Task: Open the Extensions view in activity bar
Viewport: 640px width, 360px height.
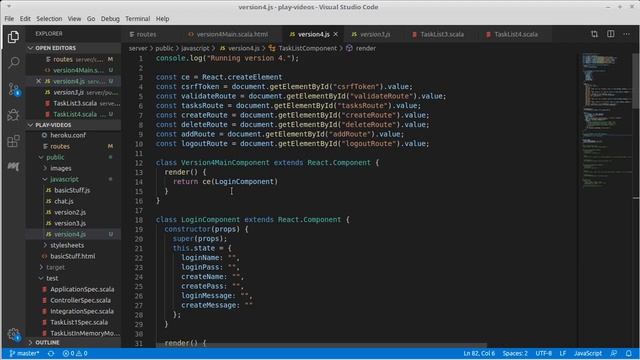Action: click(x=13, y=141)
